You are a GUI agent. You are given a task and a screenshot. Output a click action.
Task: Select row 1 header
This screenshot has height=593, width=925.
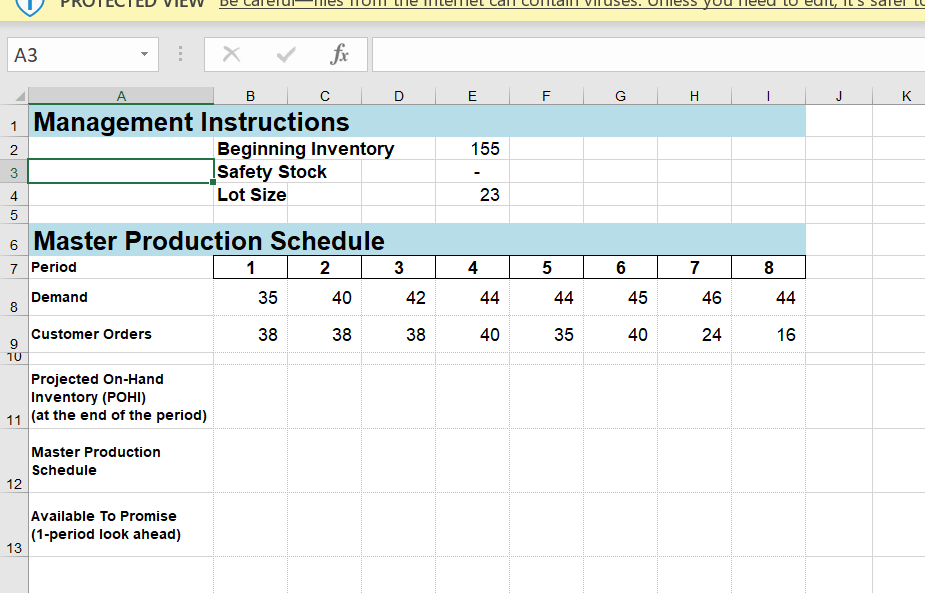click(14, 121)
